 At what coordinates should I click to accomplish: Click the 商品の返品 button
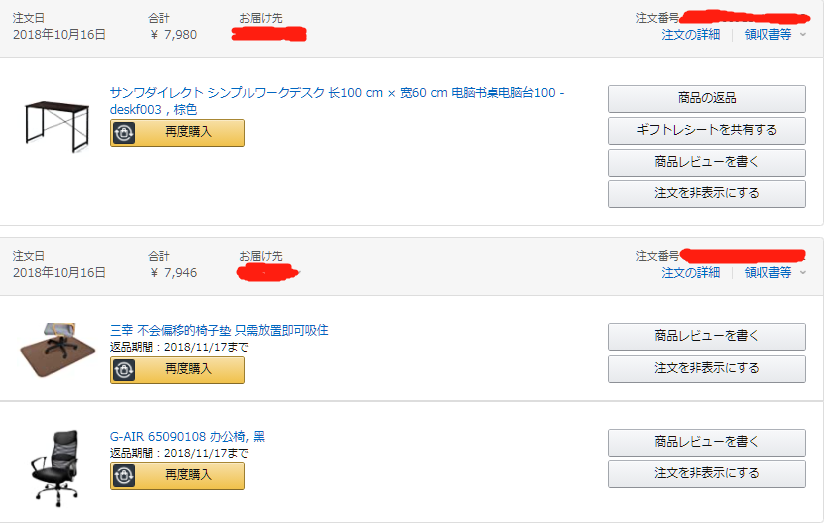click(x=707, y=98)
